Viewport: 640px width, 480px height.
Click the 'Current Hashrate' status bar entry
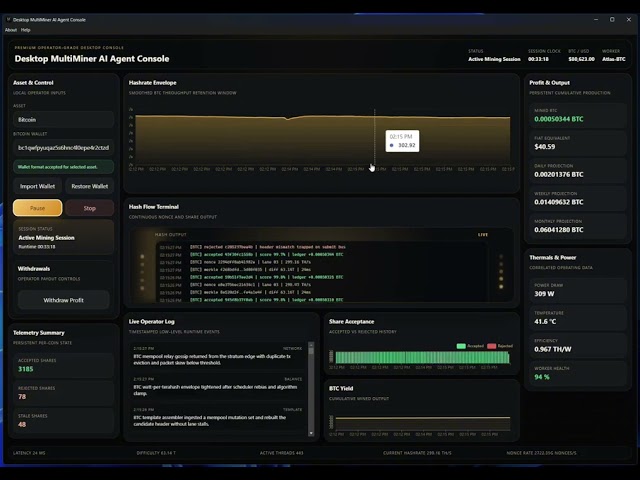[x=417, y=453]
